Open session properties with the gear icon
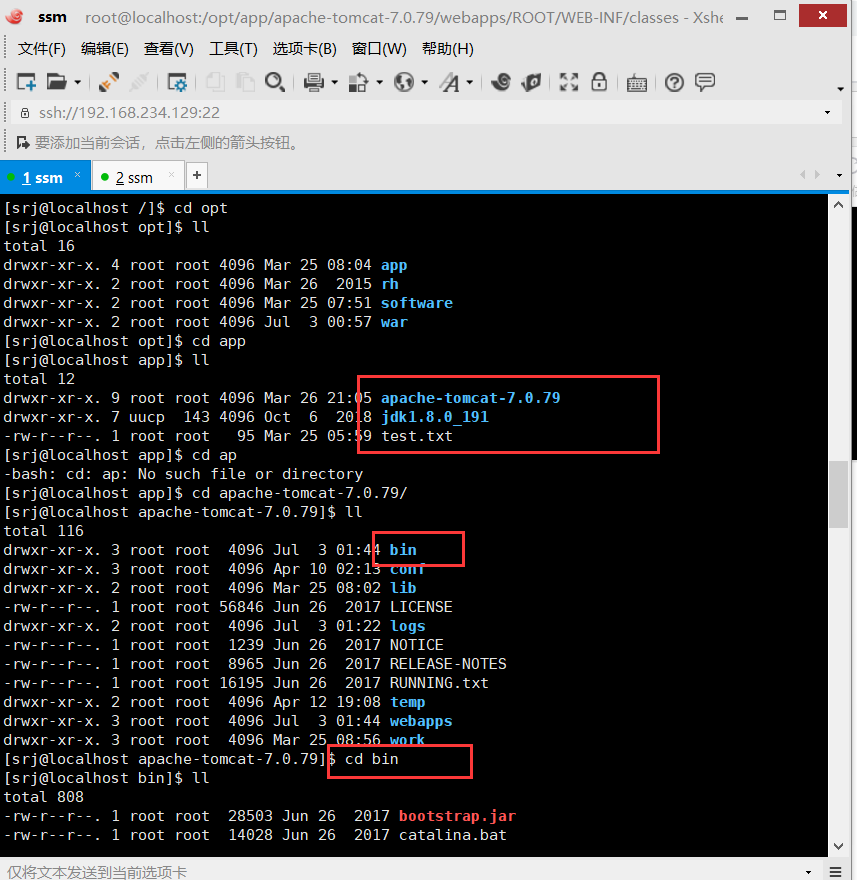This screenshot has height=880, width=857. 177,83
